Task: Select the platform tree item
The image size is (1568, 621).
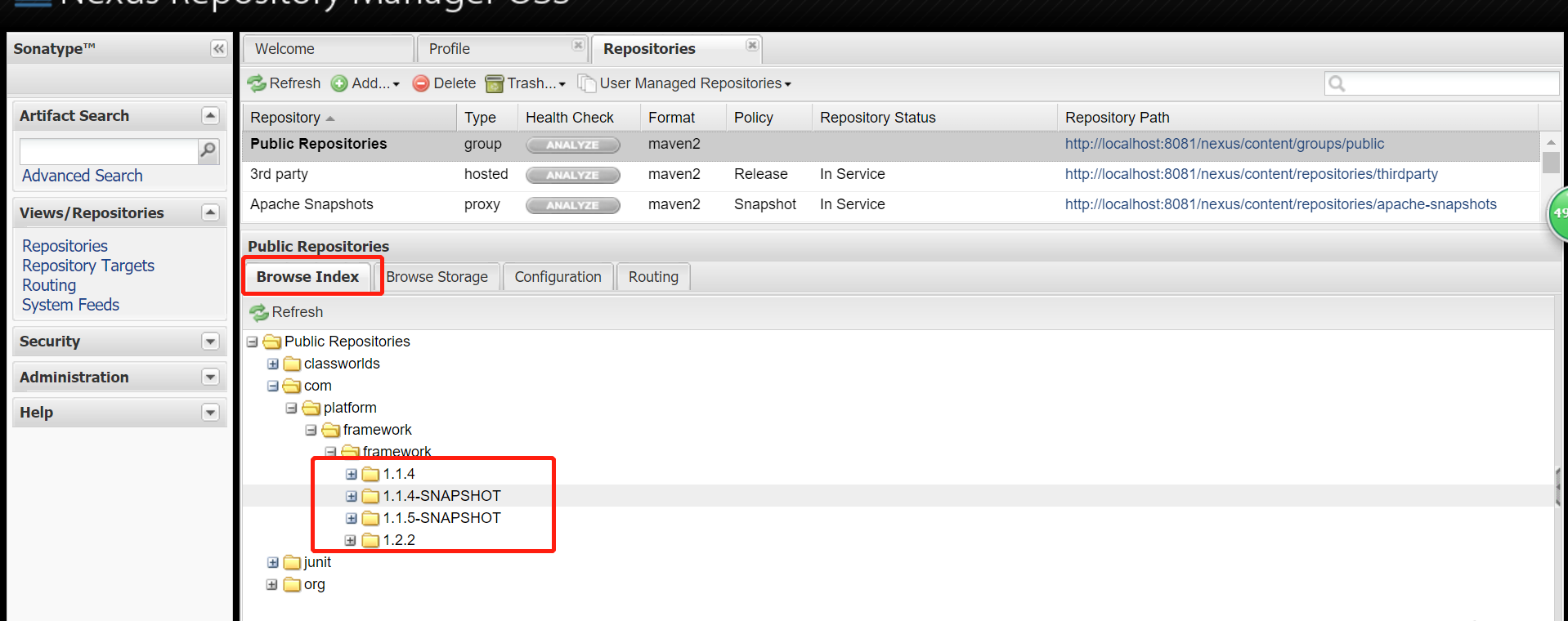Action: click(350, 408)
